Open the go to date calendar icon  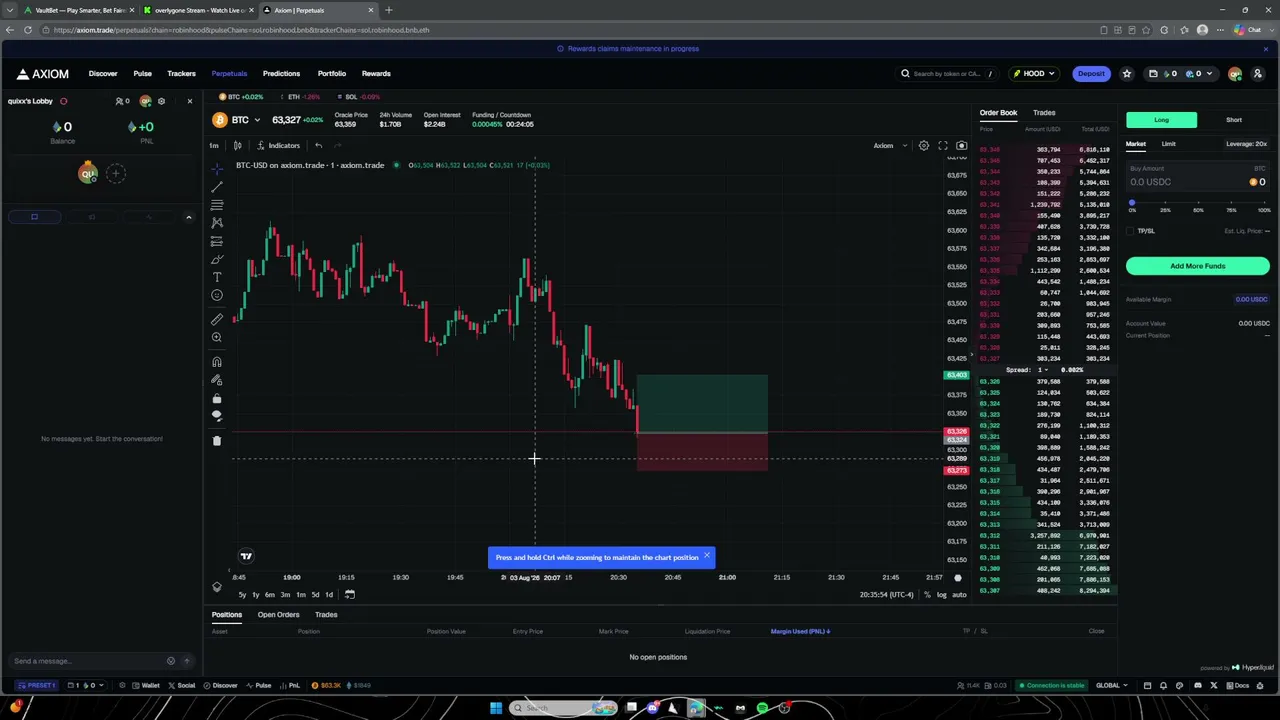349,594
